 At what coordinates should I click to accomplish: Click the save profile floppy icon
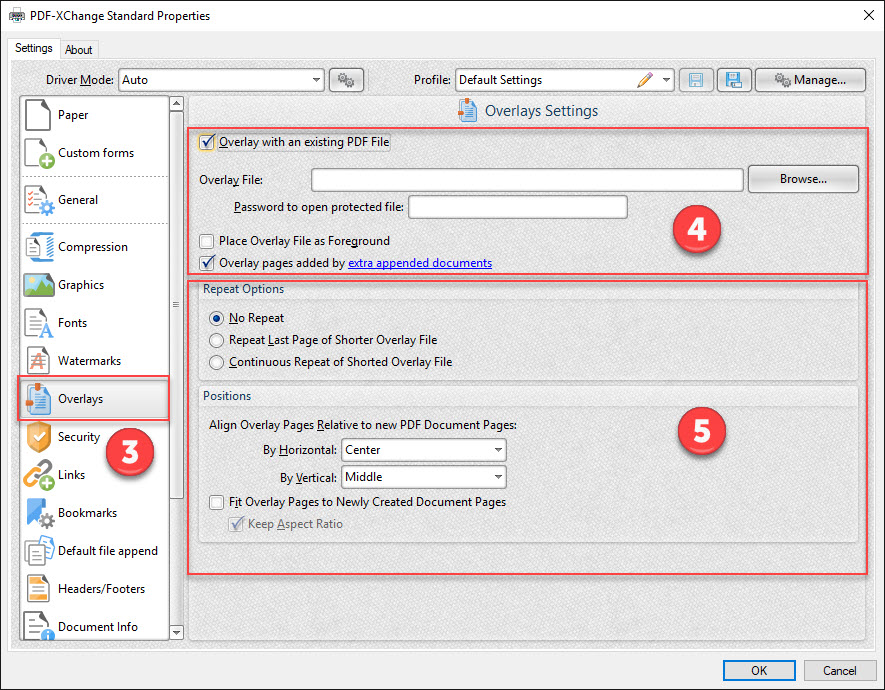(x=696, y=80)
